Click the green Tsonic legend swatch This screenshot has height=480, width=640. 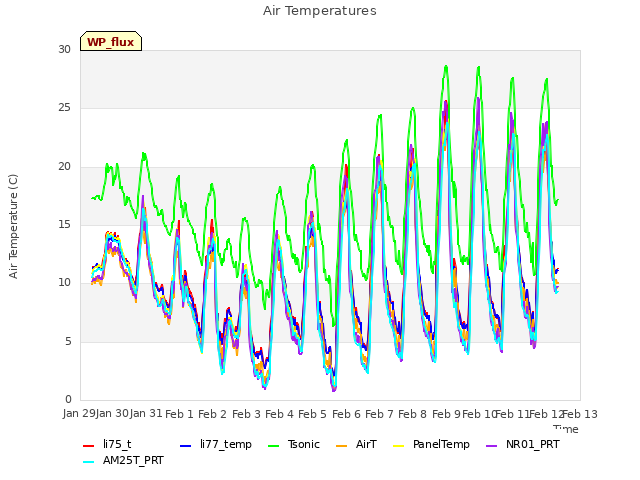[x=274, y=445]
